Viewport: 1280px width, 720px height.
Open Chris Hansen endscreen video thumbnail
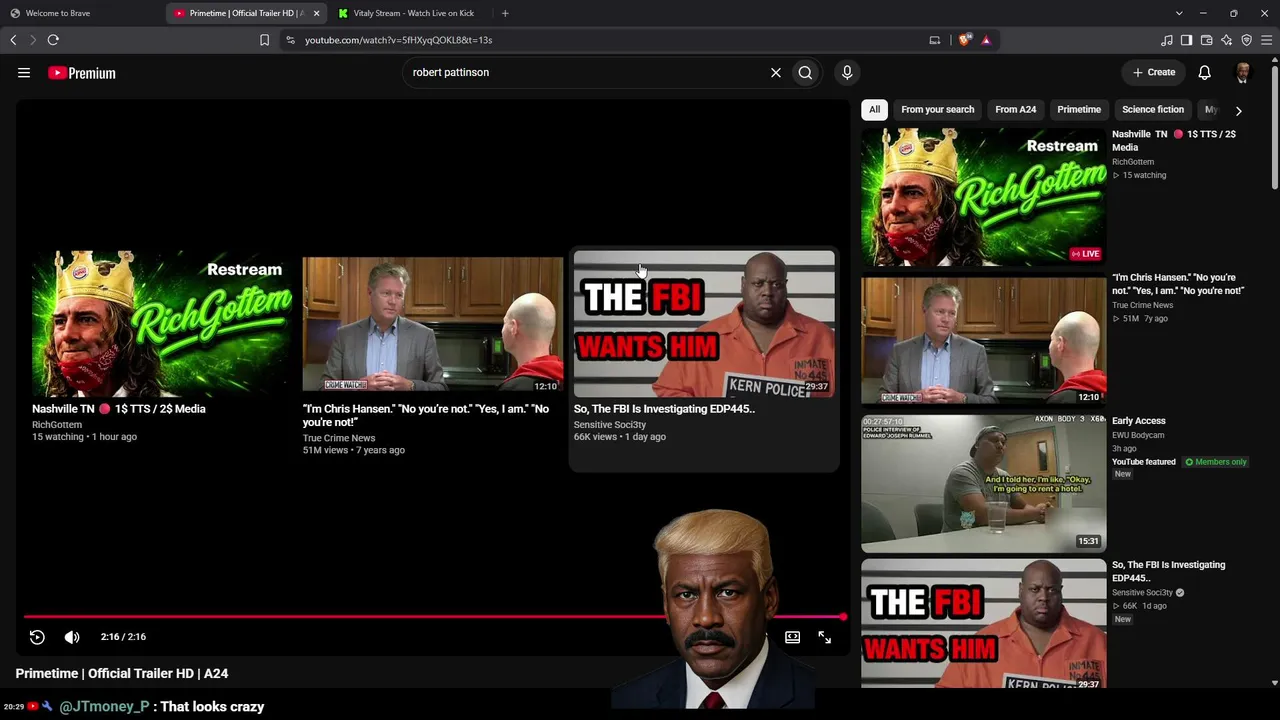pos(433,324)
